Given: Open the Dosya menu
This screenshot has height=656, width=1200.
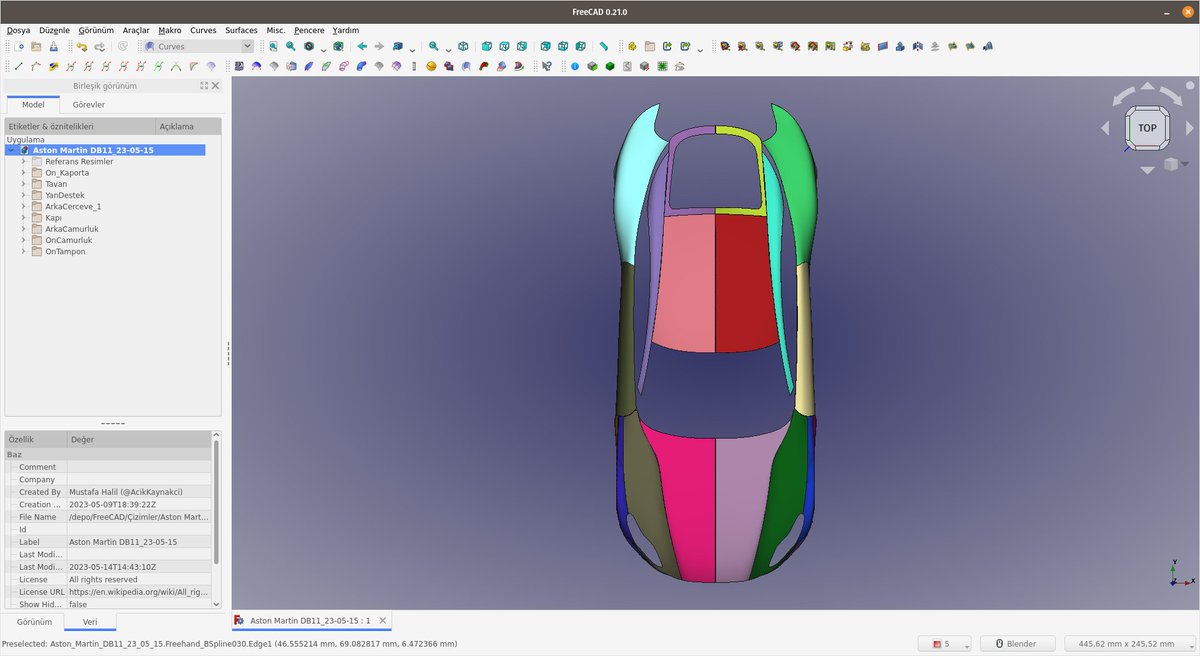Looking at the screenshot, I should [18, 30].
